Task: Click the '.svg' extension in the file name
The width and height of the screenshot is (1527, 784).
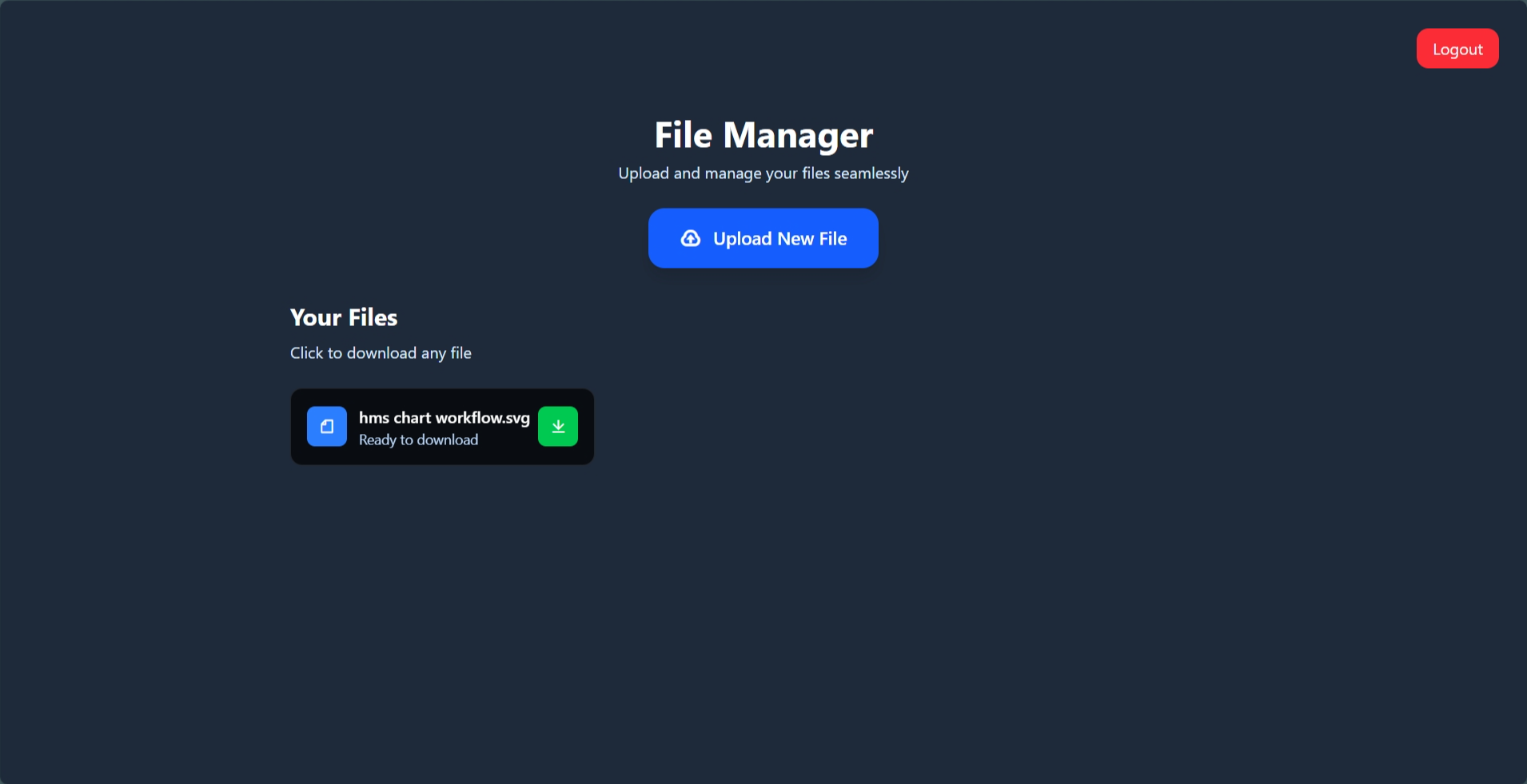Action: [516, 418]
